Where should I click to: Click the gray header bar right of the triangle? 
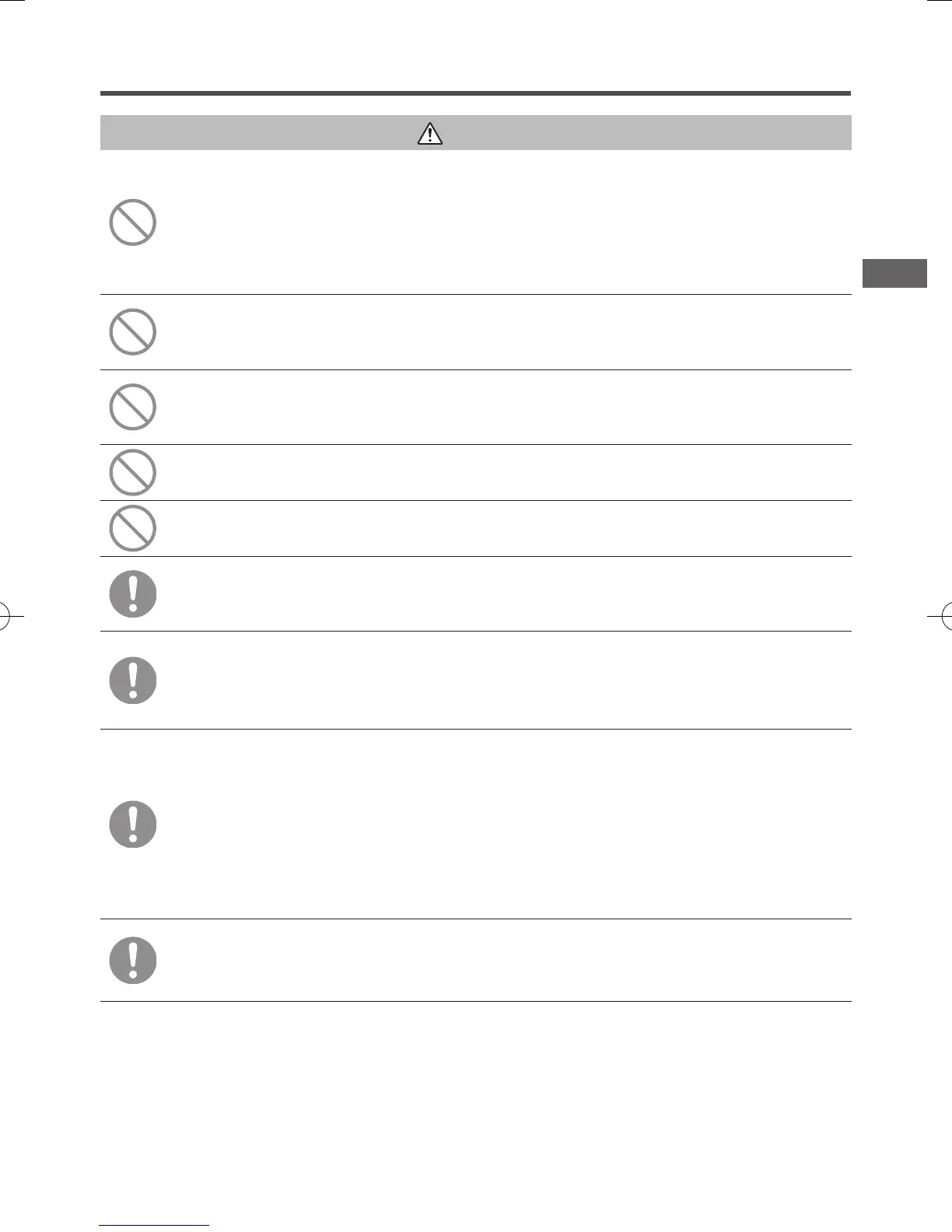[647, 132]
